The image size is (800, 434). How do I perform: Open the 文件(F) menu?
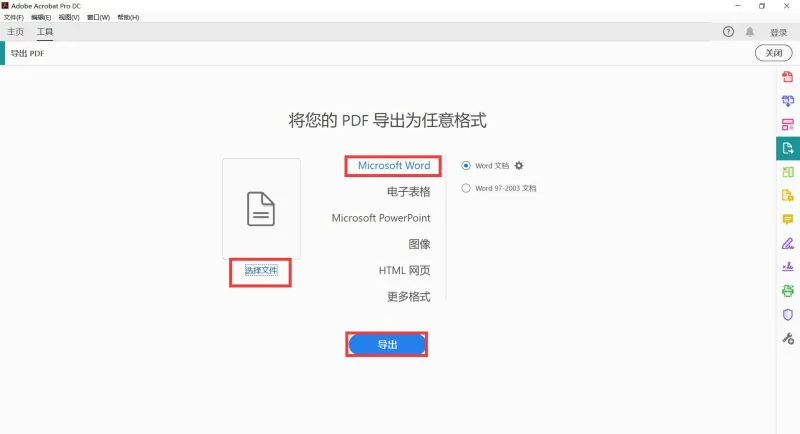[14, 17]
